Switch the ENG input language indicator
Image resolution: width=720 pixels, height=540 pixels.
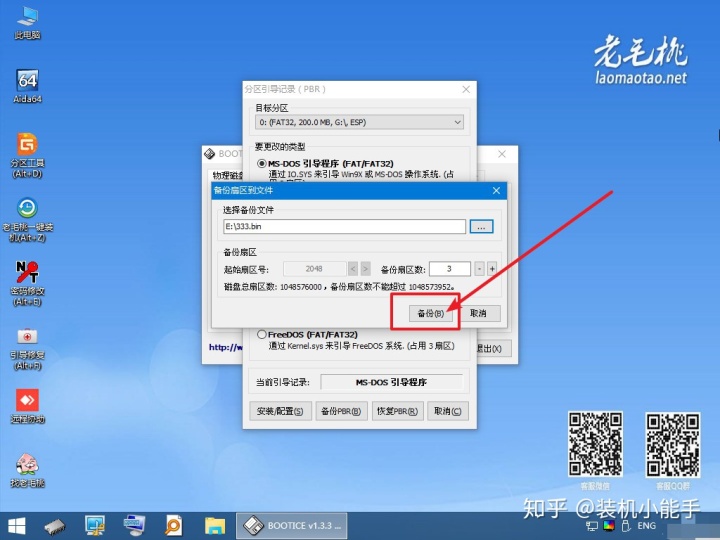[x=647, y=526]
